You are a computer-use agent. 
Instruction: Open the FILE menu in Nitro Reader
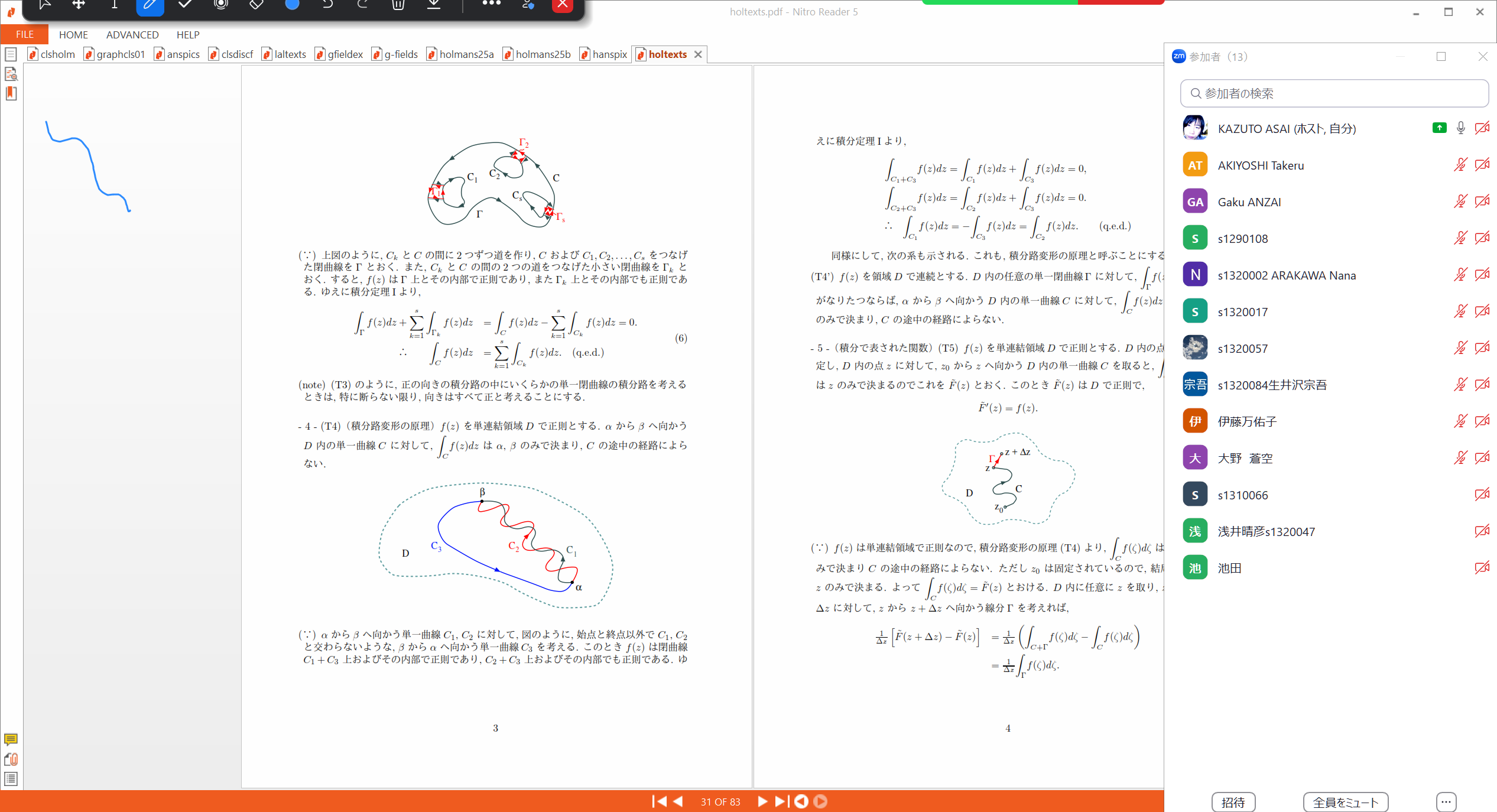point(24,34)
